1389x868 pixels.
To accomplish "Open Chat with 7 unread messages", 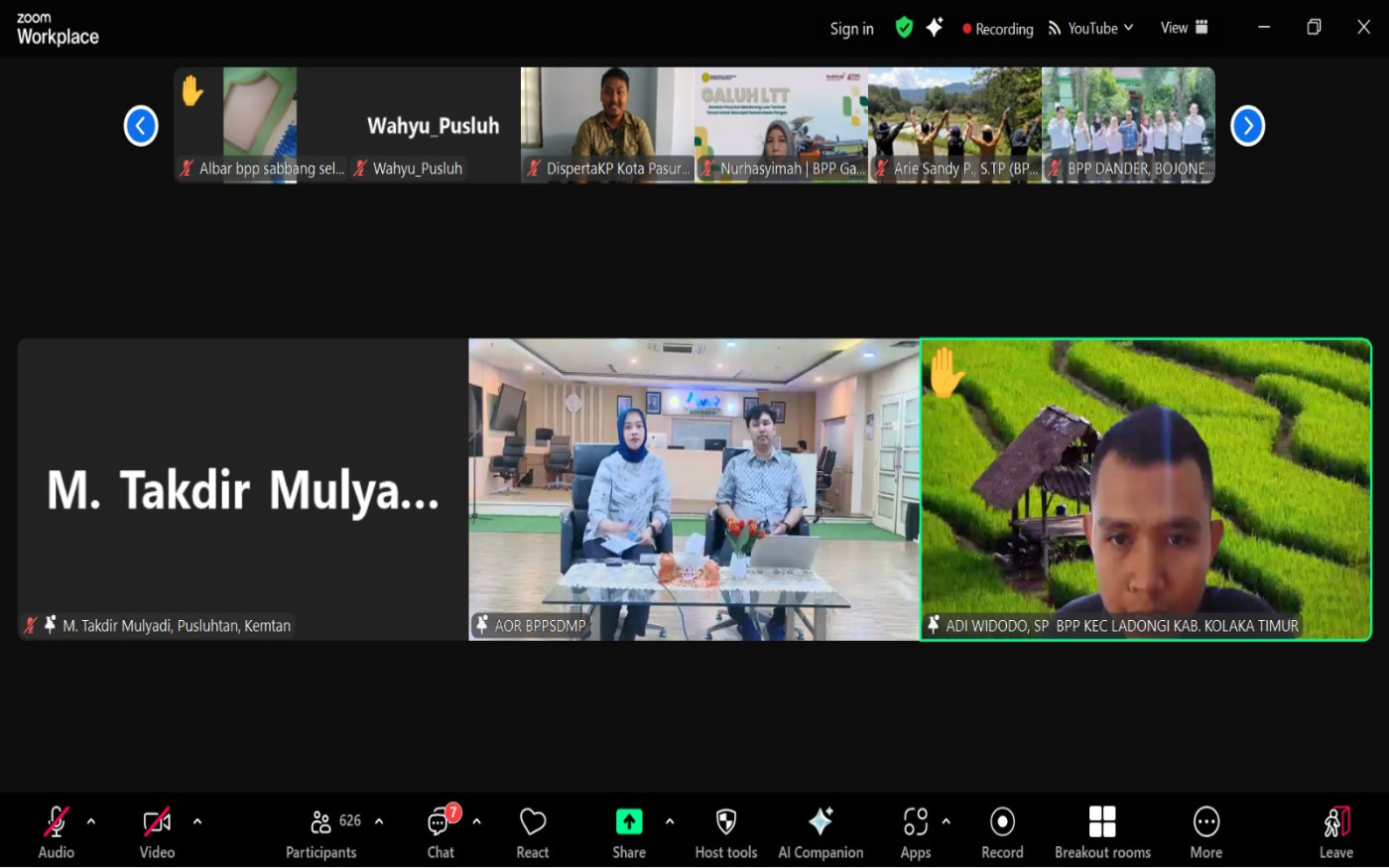I will point(441,831).
